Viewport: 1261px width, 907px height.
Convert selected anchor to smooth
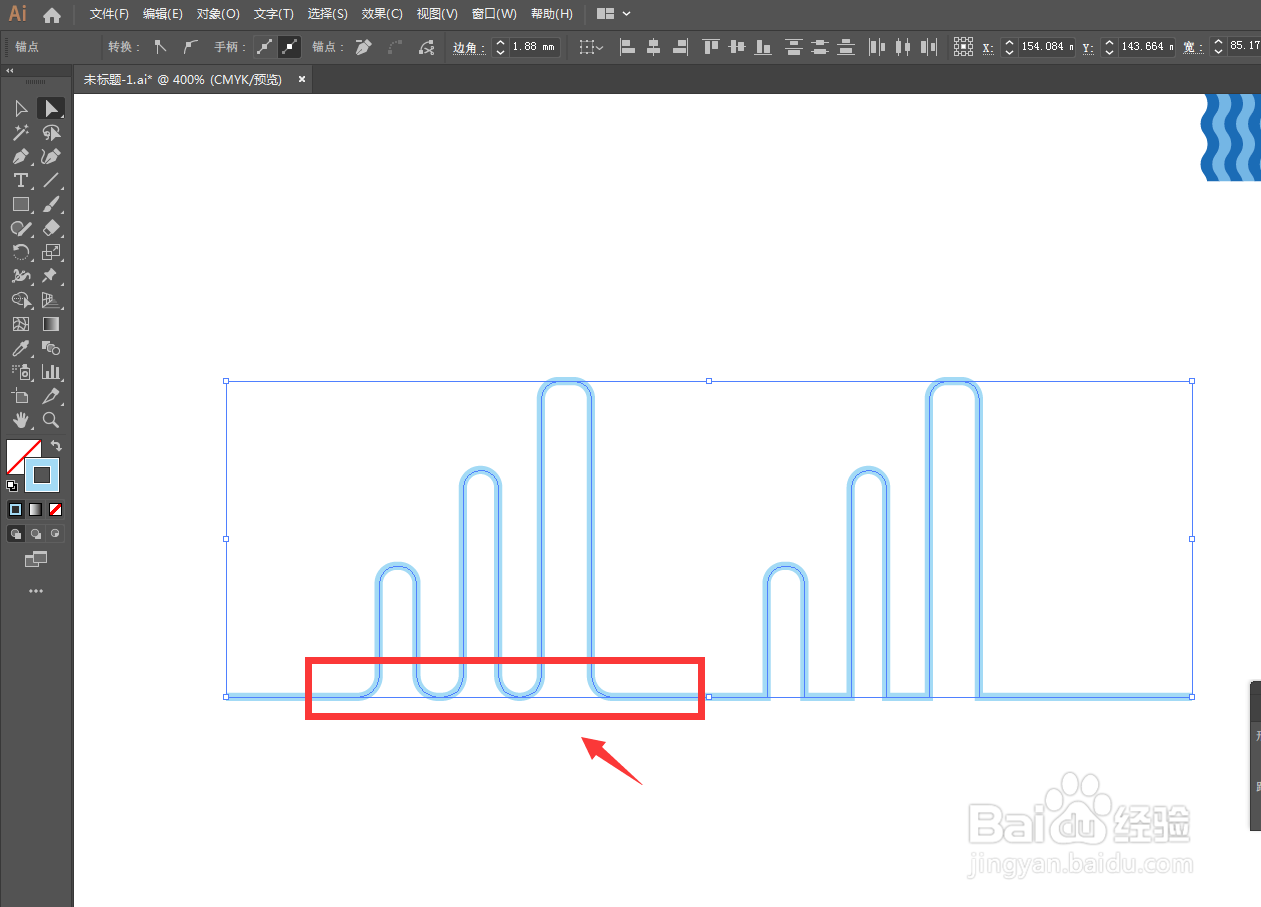(x=190, y=47)
